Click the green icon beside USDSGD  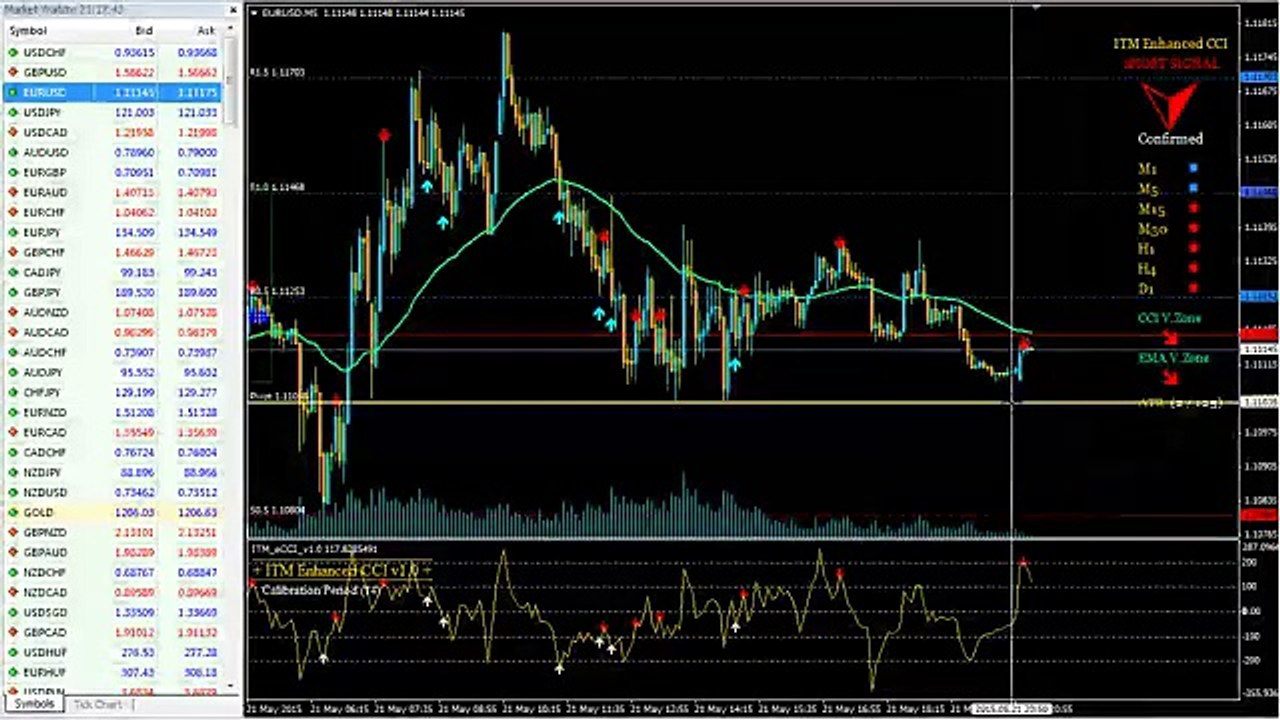(x=13, y=613)
